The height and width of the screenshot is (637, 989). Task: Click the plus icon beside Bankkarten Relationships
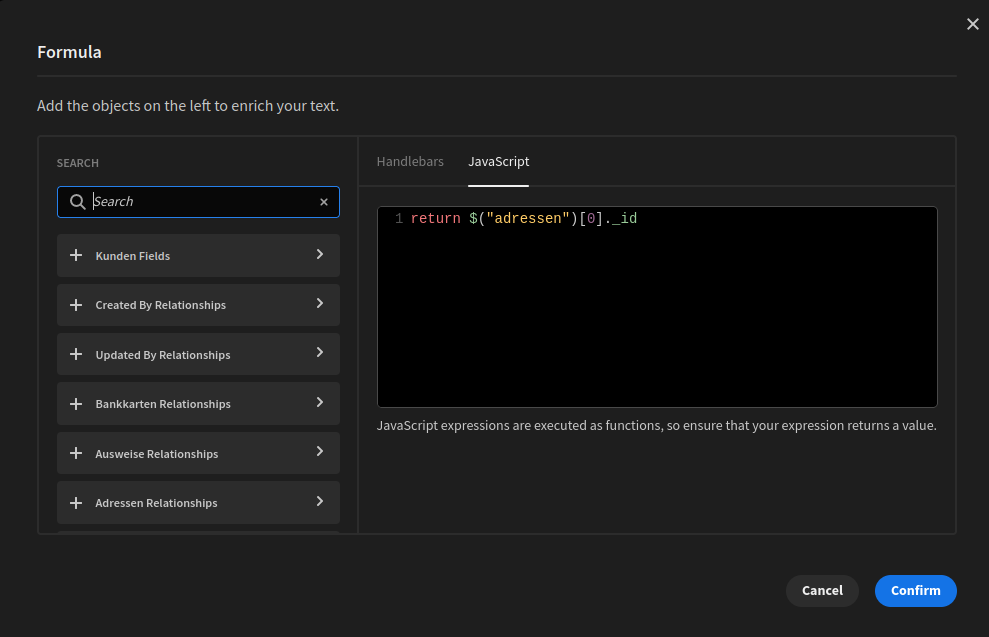click(x=76, y=403)
